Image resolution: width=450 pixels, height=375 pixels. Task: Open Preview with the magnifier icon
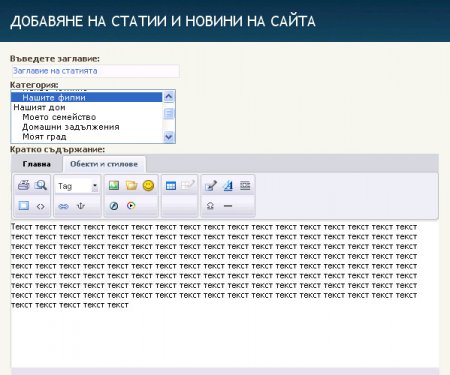pyautogui.click(x=41, y=185)
